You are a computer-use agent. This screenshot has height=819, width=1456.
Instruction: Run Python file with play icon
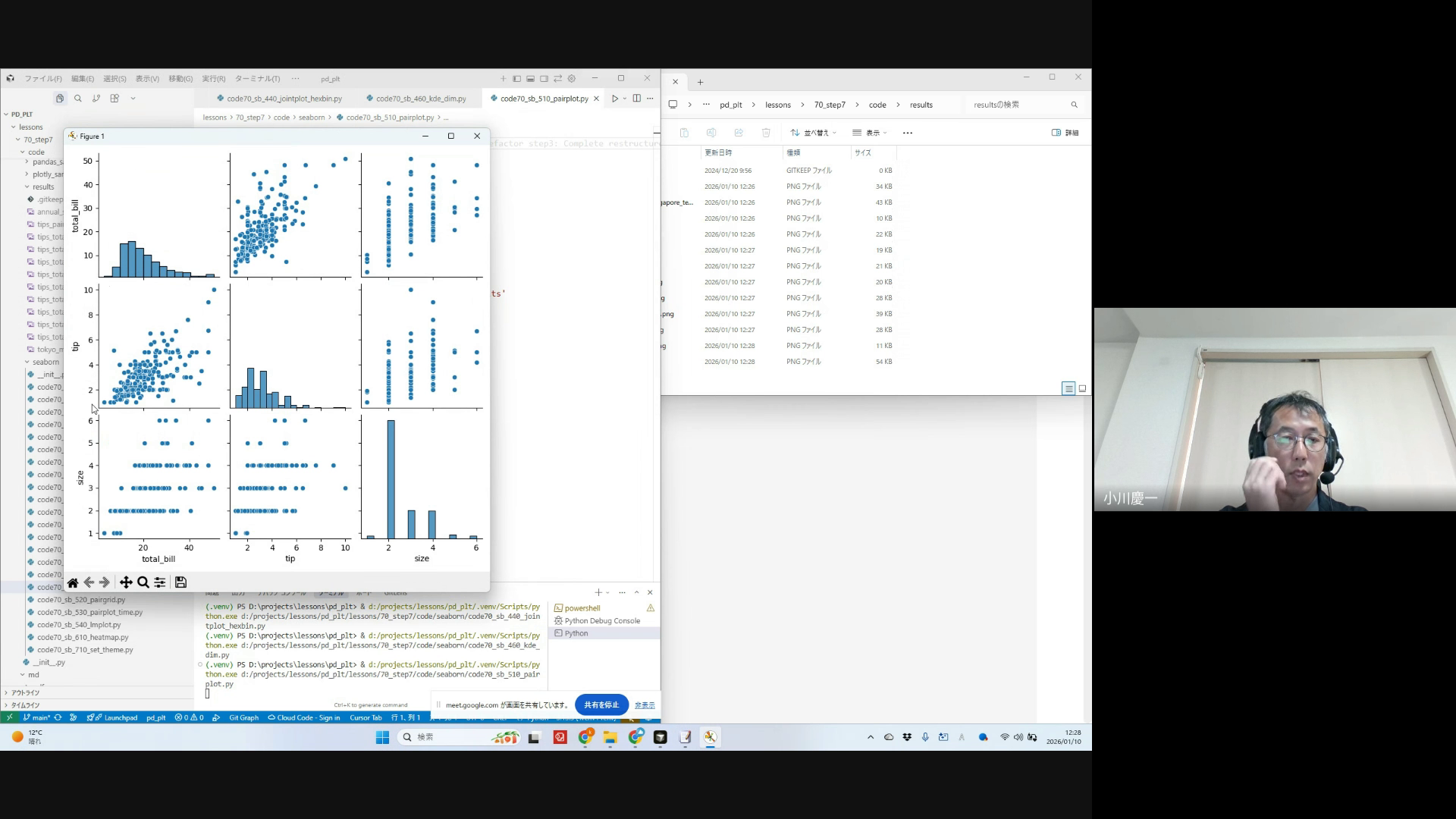coord(615,99)
